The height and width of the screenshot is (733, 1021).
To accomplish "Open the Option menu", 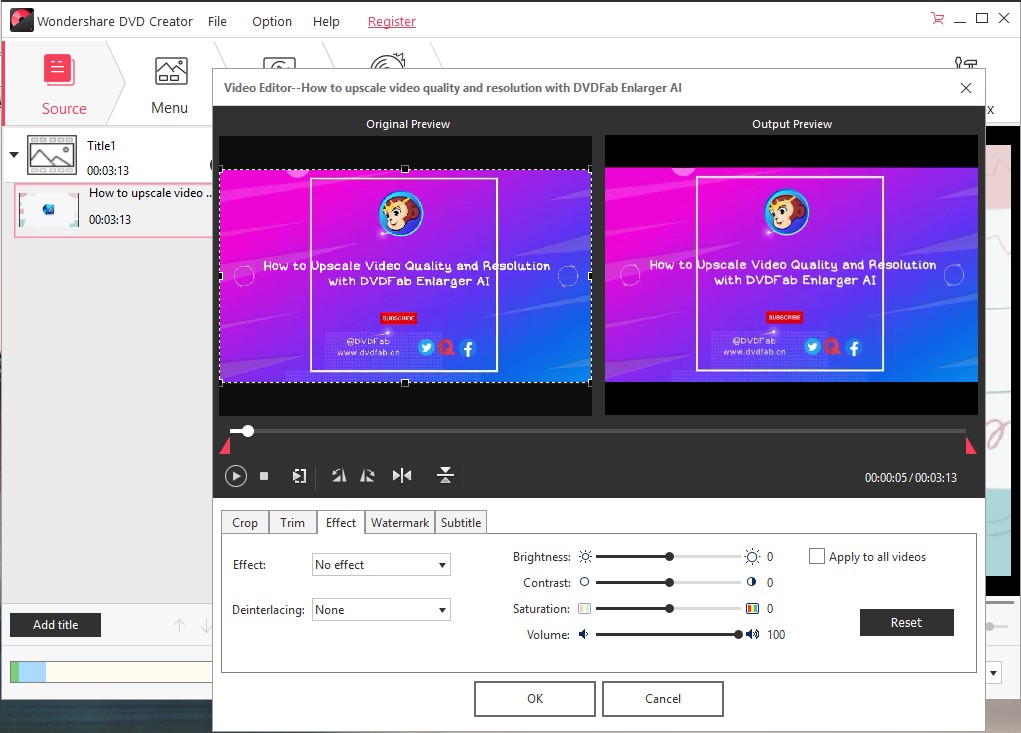I will 271,21.
